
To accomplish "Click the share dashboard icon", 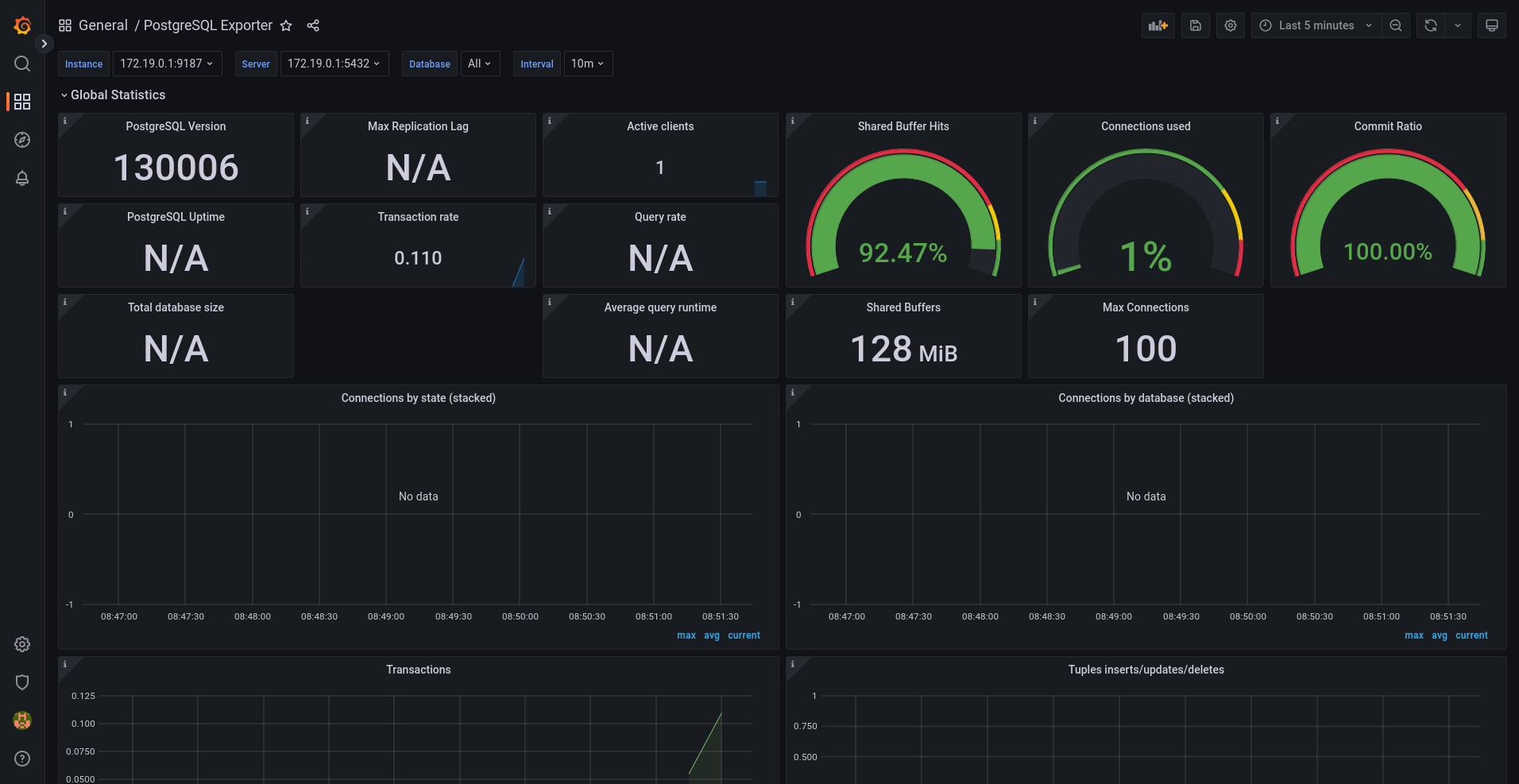I will click(x=313, y=25).
